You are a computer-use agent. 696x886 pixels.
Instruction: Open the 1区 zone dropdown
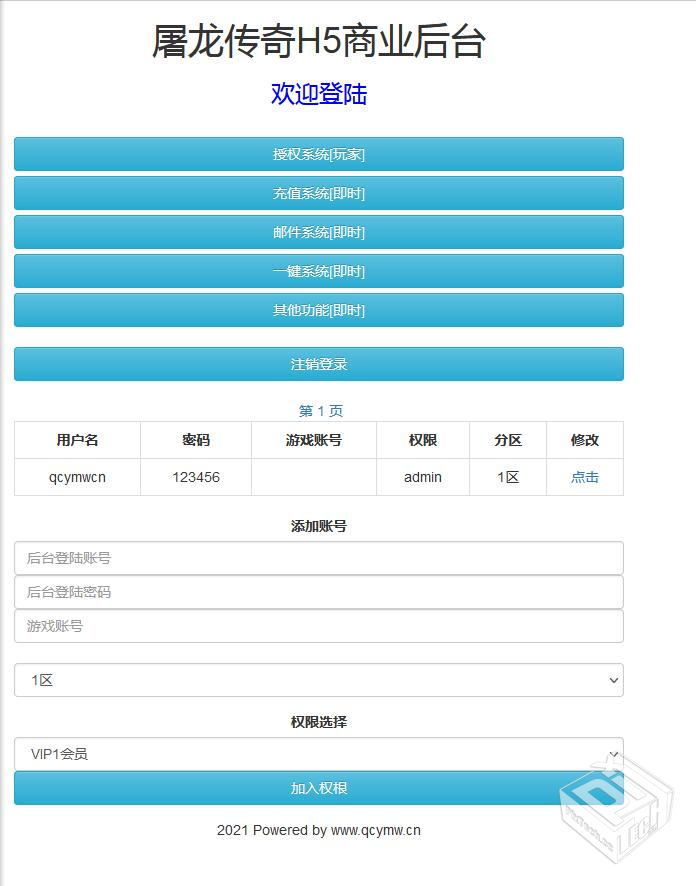click(x=318, y=680)
